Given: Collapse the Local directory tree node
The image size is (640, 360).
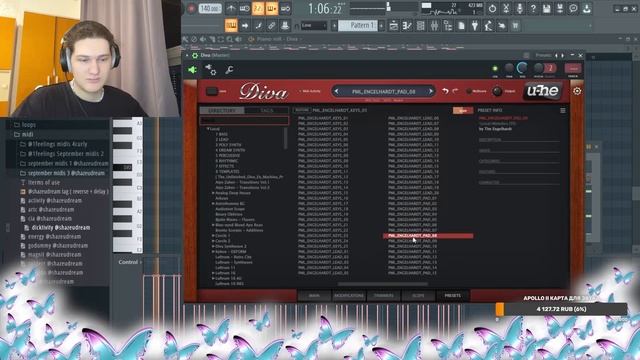Looking at the screenshot, I should (208, 129).
